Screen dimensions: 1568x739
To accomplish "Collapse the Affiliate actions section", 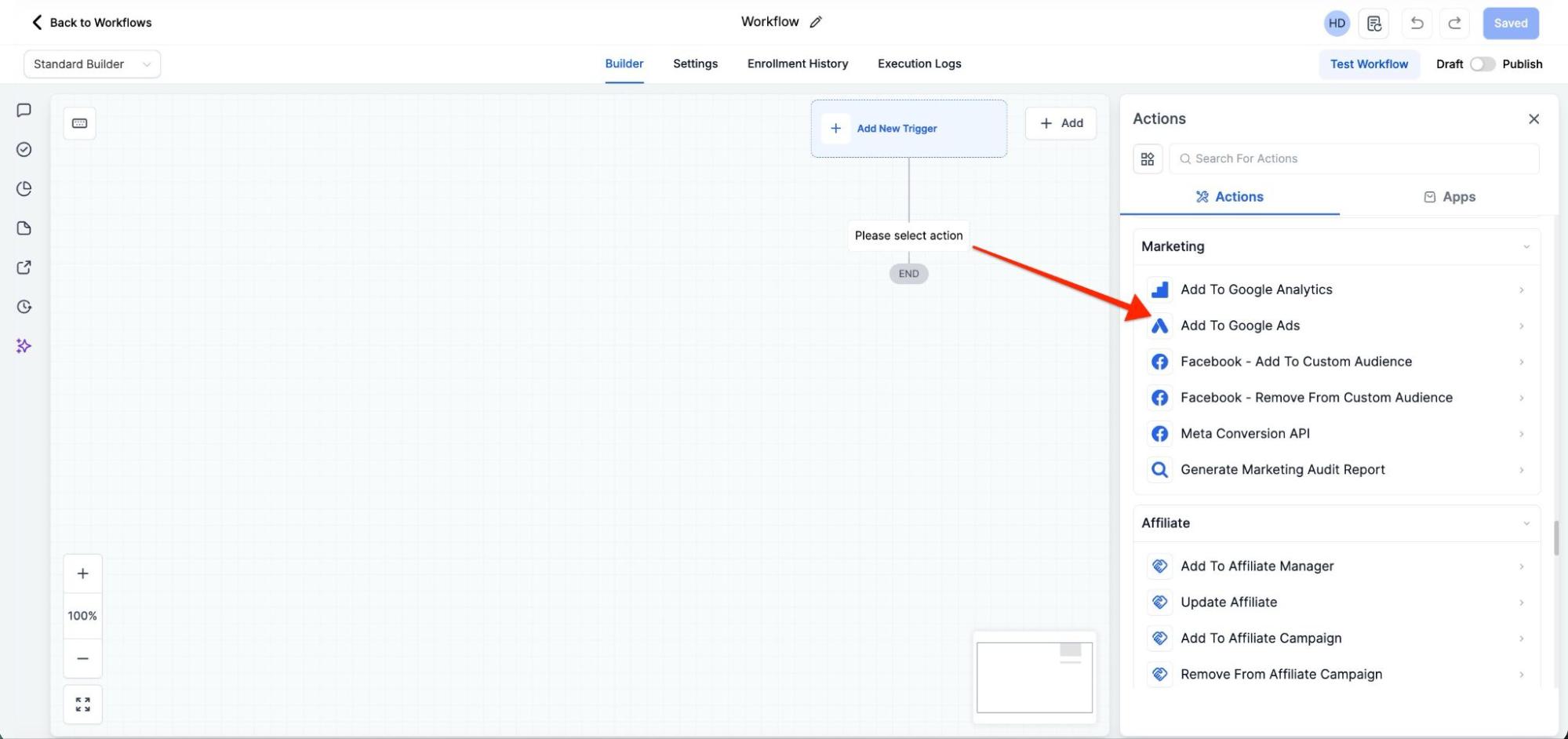I will pyautogui.click(x=1526, y=523).
